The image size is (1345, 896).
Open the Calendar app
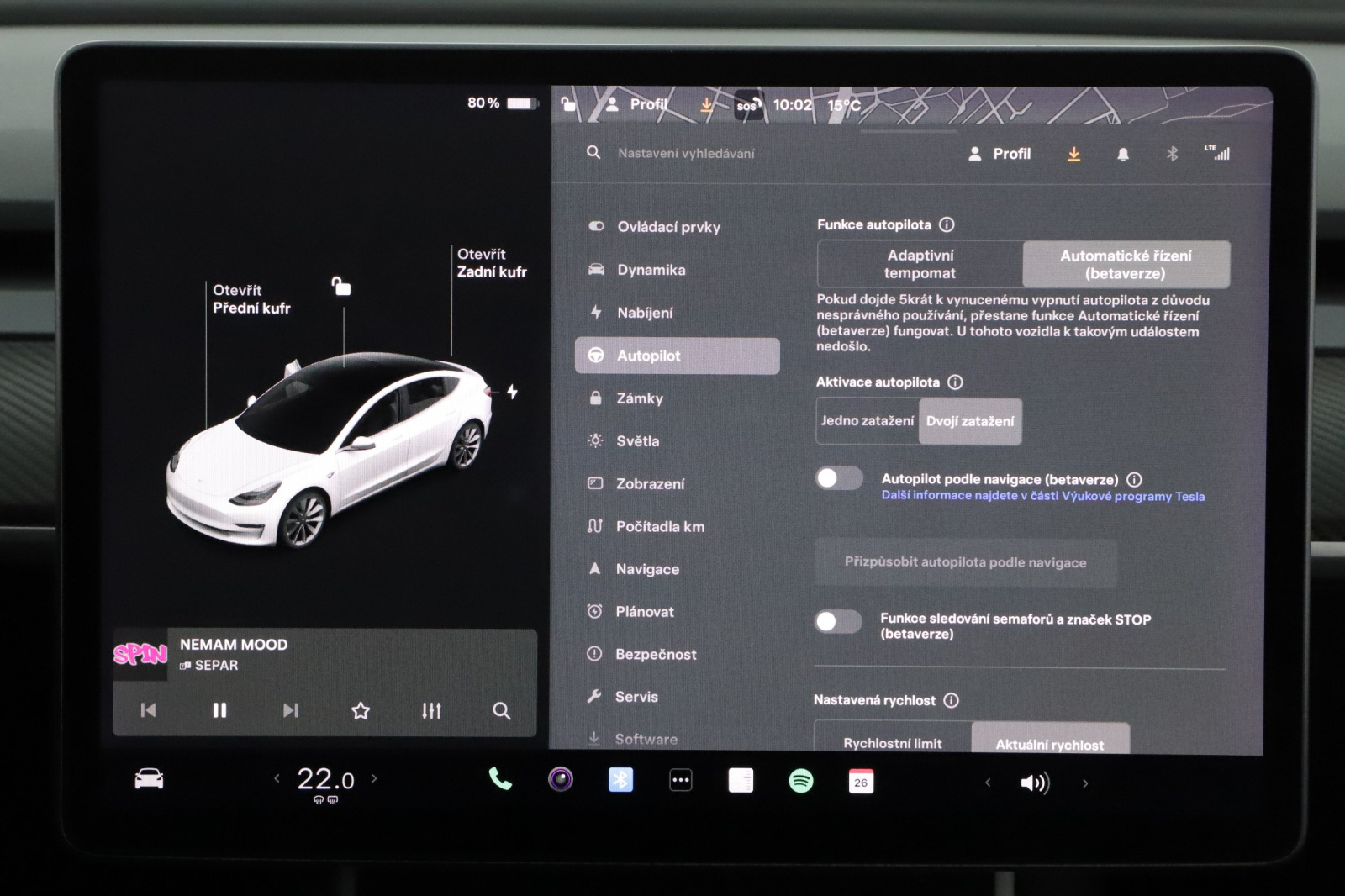[861, 782]
